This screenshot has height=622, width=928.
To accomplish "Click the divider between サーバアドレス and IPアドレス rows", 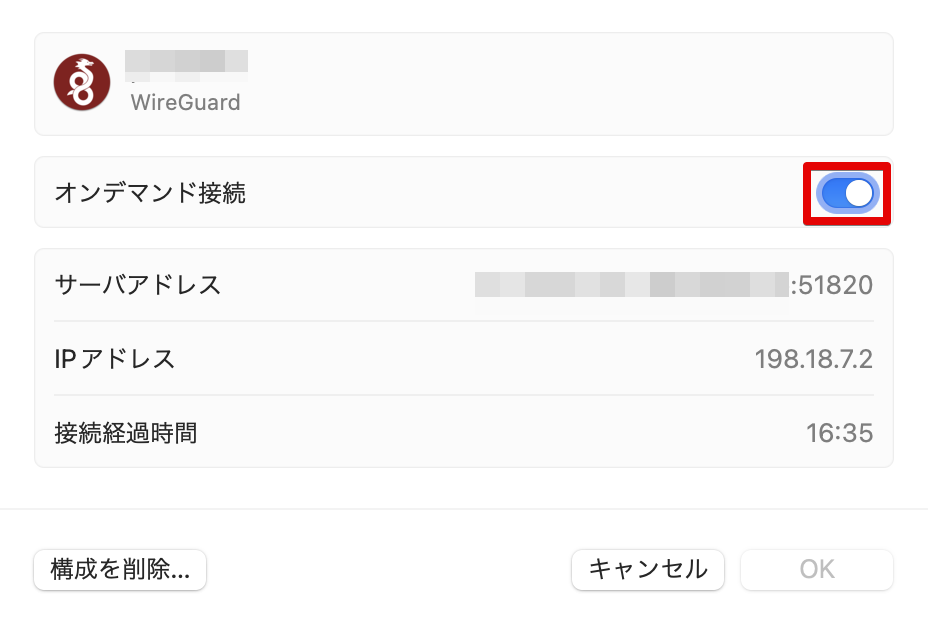I will (x=464, y=321).
